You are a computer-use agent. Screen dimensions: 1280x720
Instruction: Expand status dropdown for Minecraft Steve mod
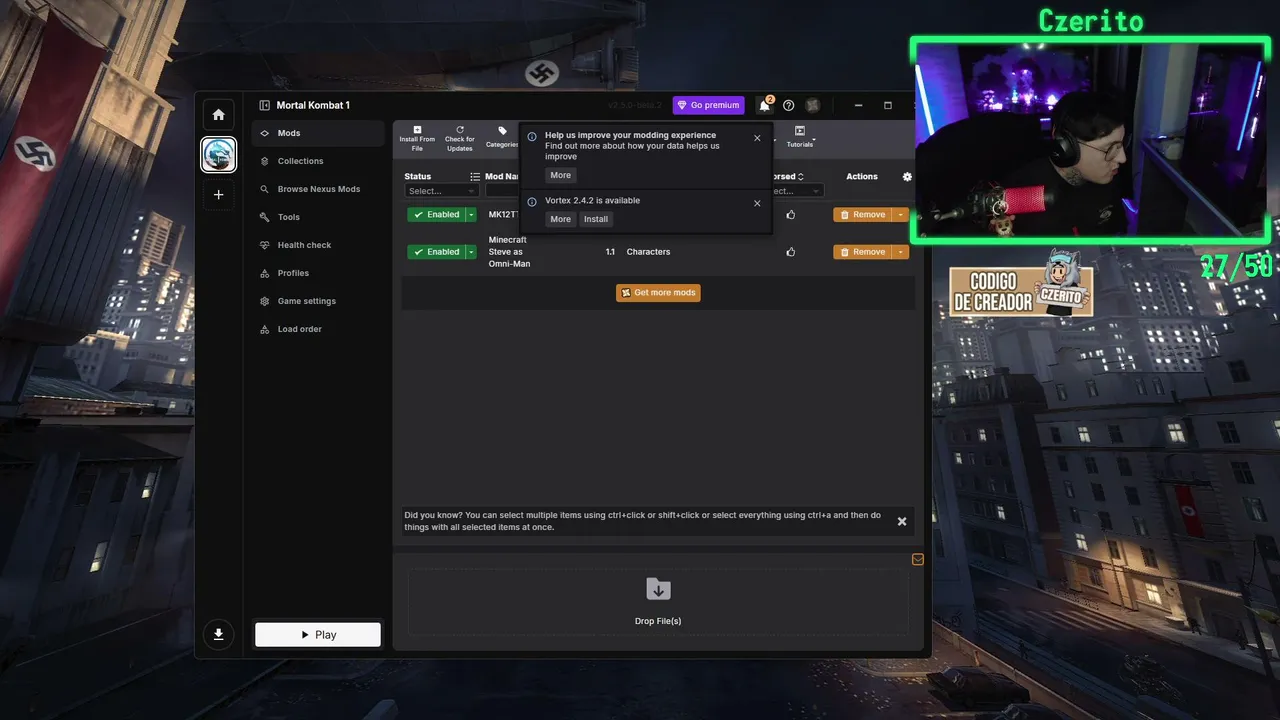[x=471, y=252]
